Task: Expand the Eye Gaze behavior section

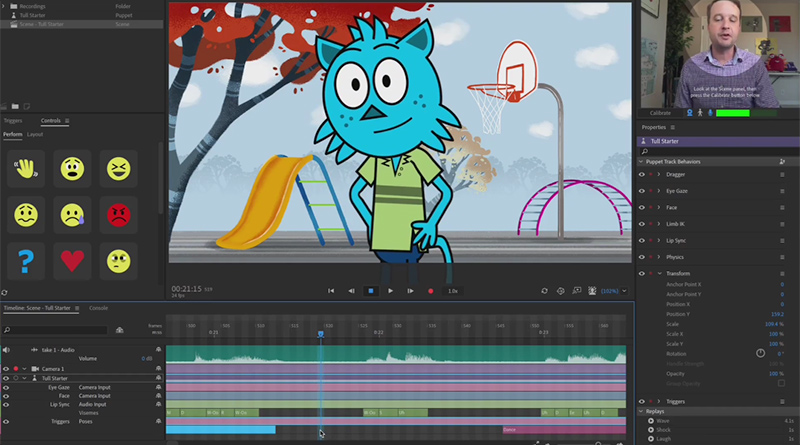Action: [x=659, y=191]
